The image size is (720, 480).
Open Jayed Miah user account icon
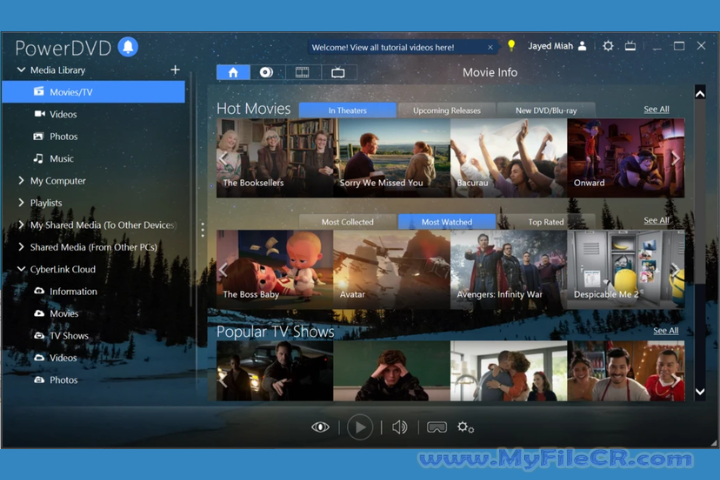coord(582,46)
